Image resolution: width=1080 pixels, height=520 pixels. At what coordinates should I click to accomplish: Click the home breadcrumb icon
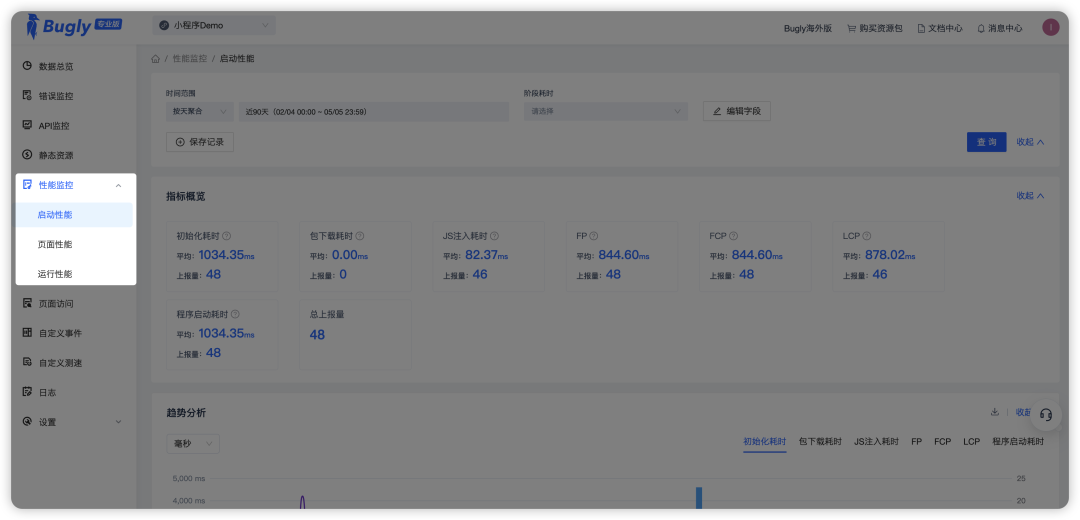(x=156, y=59)
